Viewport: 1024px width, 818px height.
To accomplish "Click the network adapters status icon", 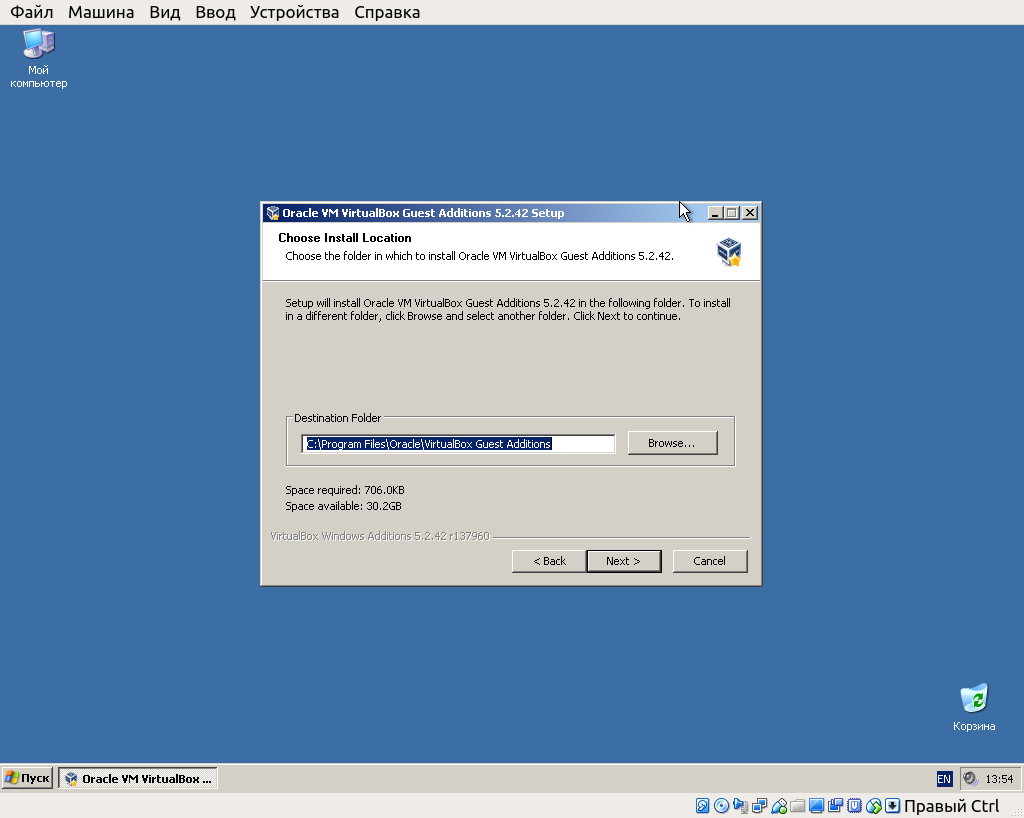I will pyautogui.click(x=760, y=806).
